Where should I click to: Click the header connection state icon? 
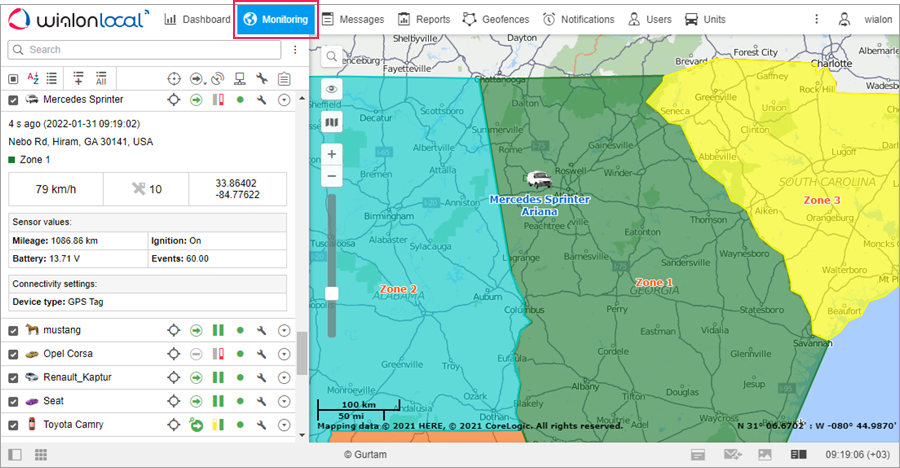coord(218,79)
